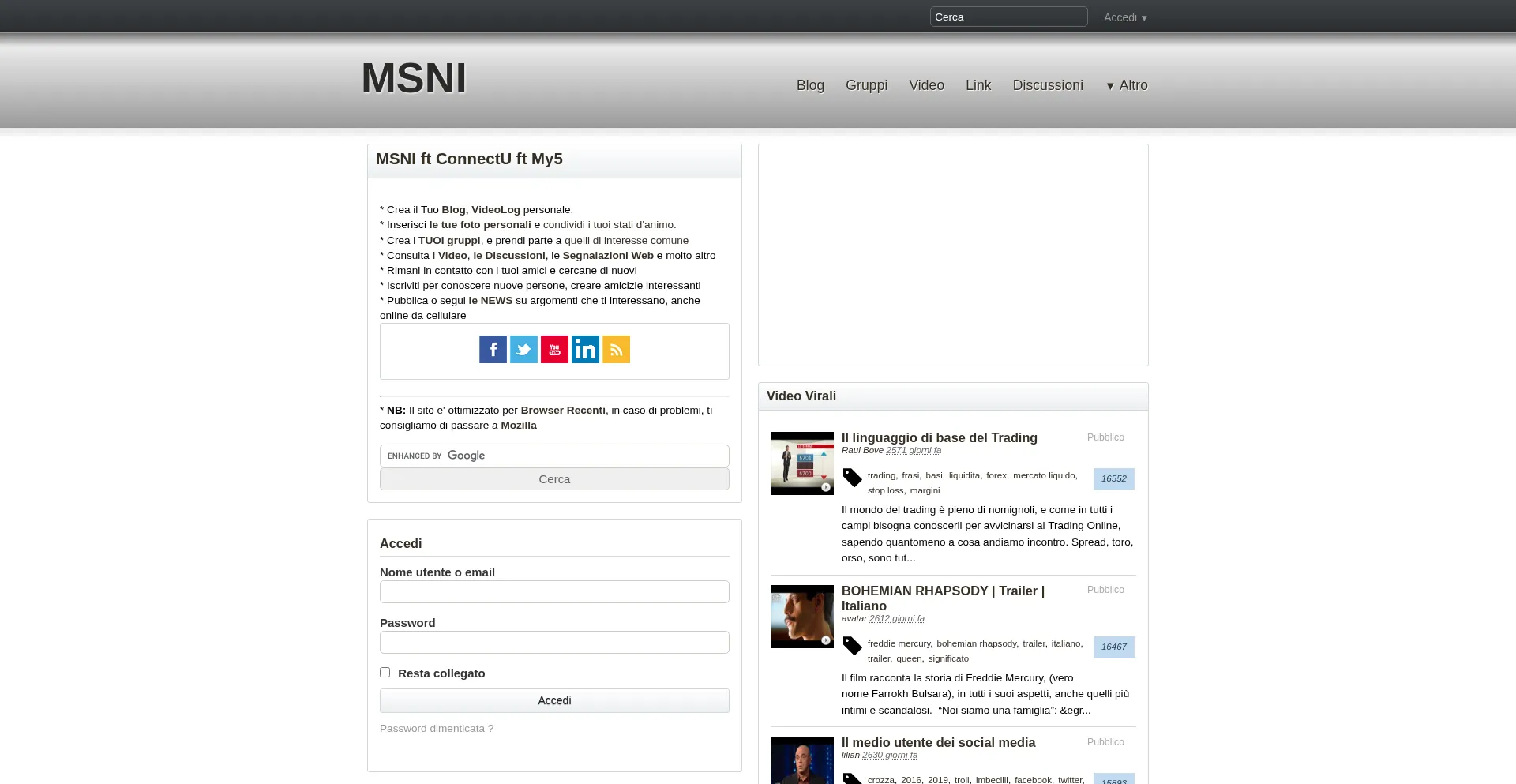Click the bohemian rhapsody tag

coord(977,643)
